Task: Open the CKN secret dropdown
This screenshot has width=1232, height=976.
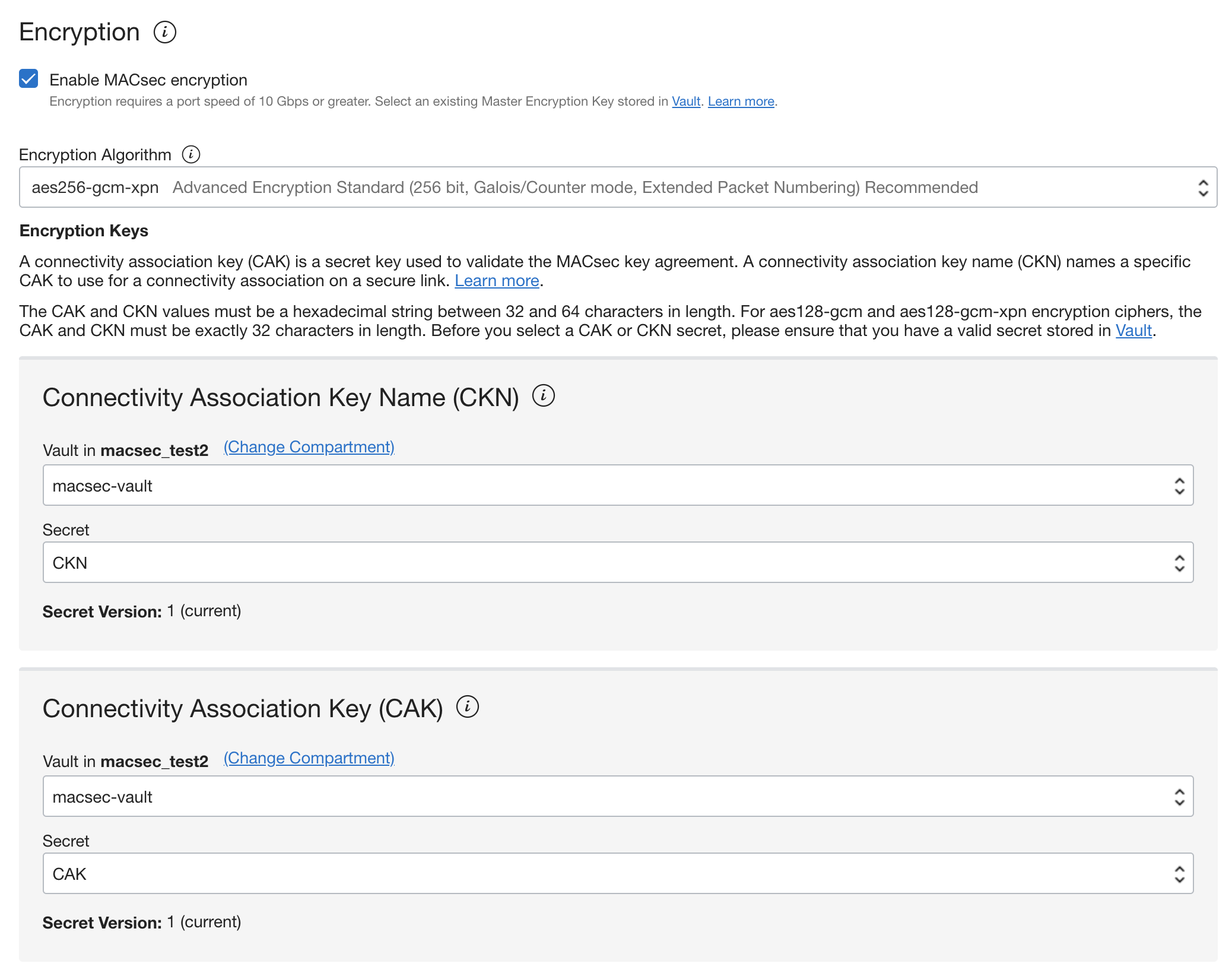Action: click(x=617, y=563)
